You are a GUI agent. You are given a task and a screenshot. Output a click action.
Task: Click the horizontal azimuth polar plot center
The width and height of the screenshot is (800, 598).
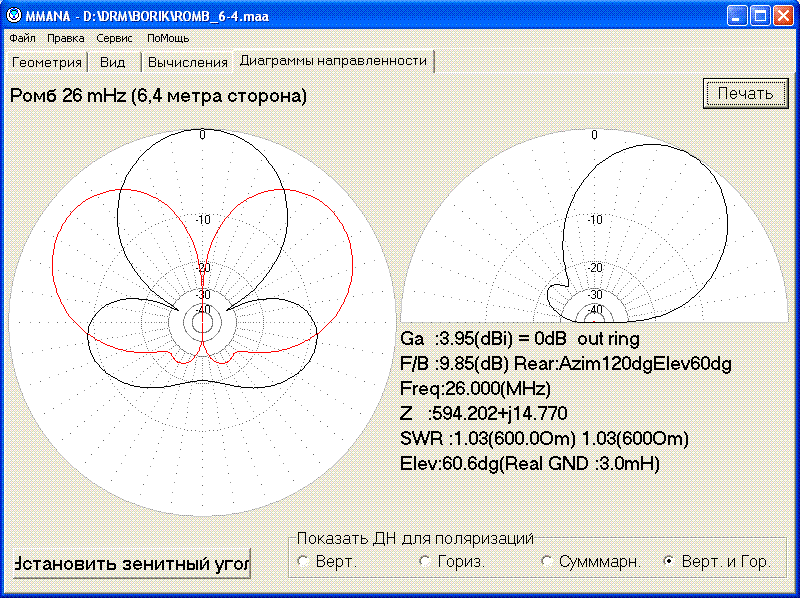pyautogui.click(x=203, y=322)
